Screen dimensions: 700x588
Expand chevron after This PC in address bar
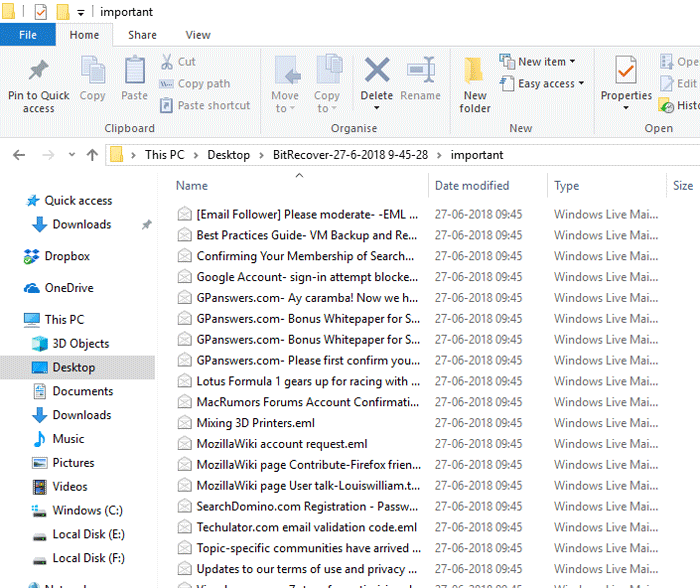[196, 155]
